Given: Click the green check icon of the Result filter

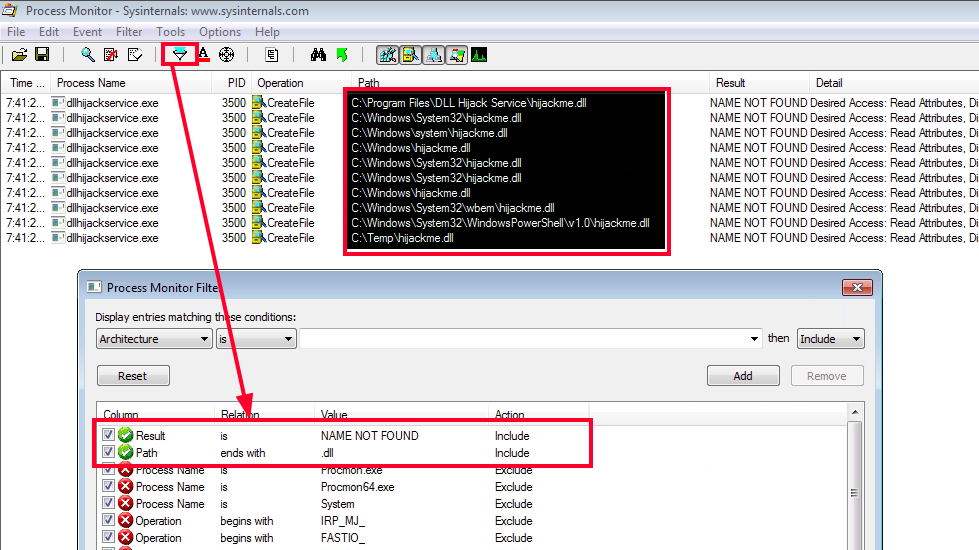Looking at the screenshot, I should [125, 435].
